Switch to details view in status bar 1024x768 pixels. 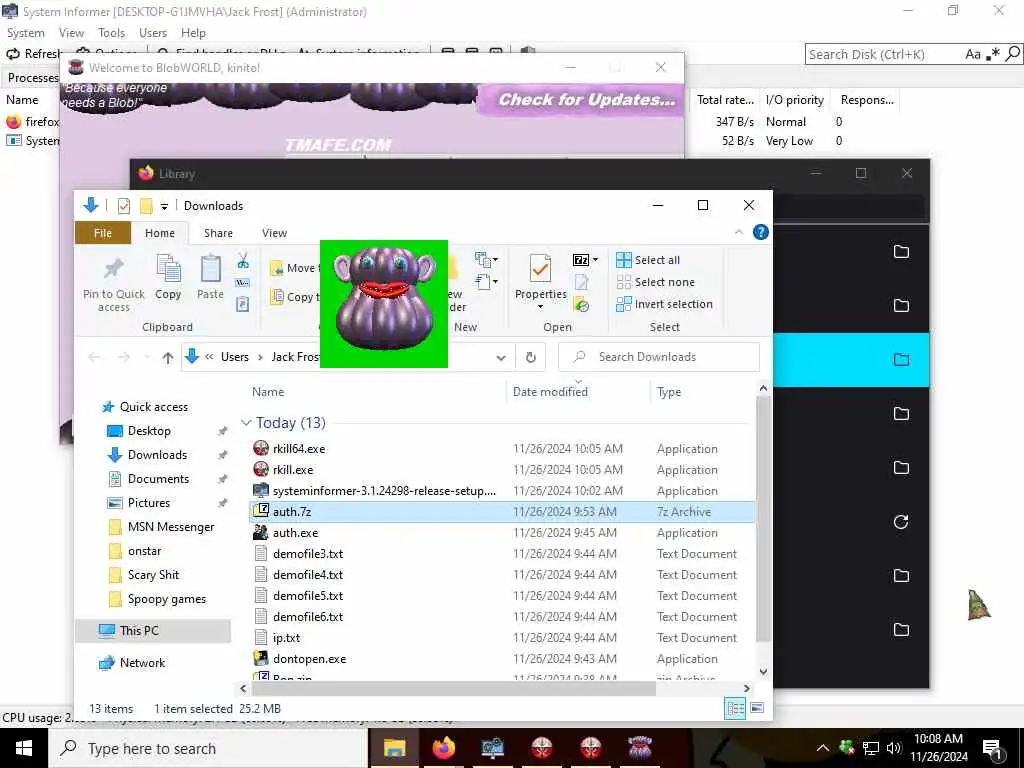735,709
